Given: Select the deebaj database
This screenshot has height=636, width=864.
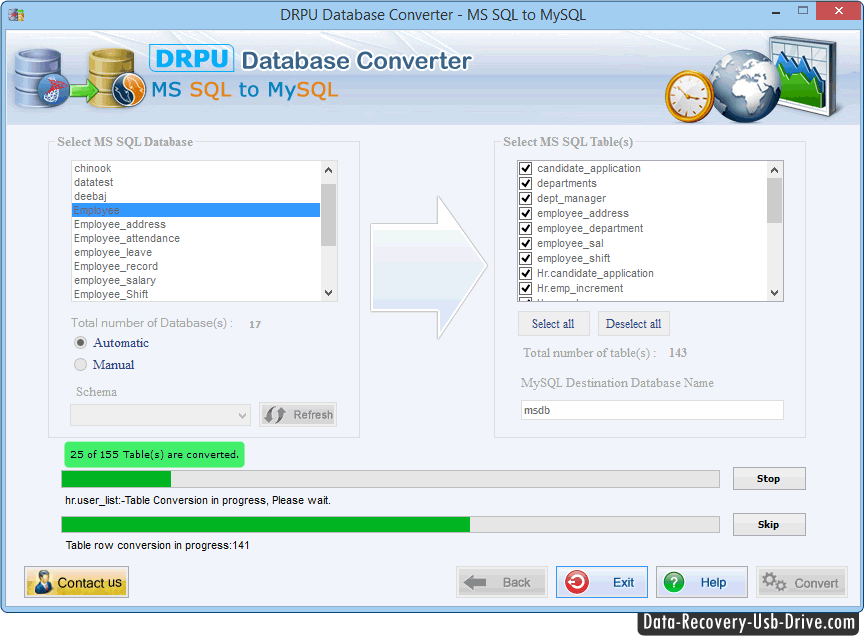Looking at the screenshot, I should (x=196, y=196).
